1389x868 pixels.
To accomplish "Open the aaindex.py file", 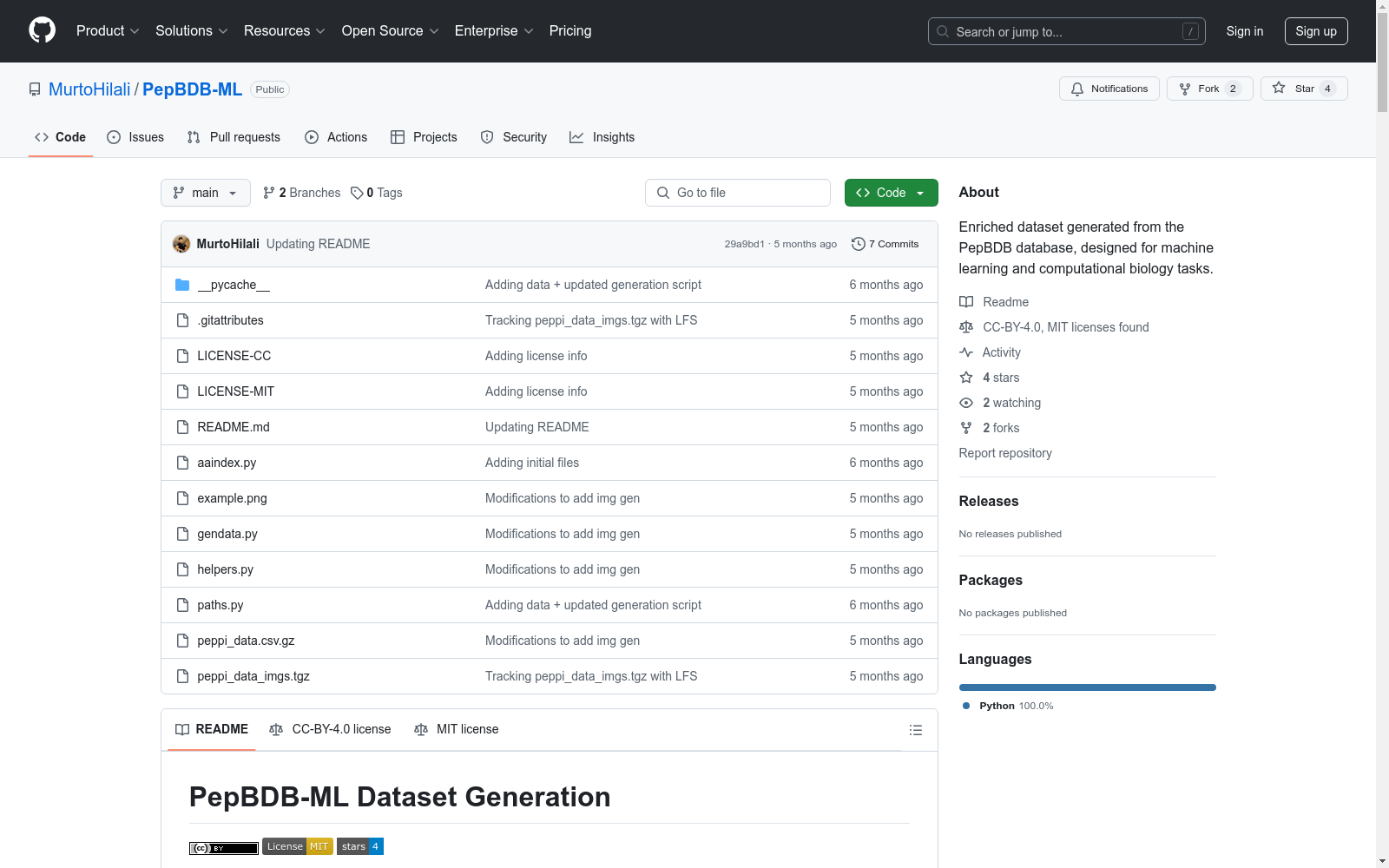I will tap(227, 463).
